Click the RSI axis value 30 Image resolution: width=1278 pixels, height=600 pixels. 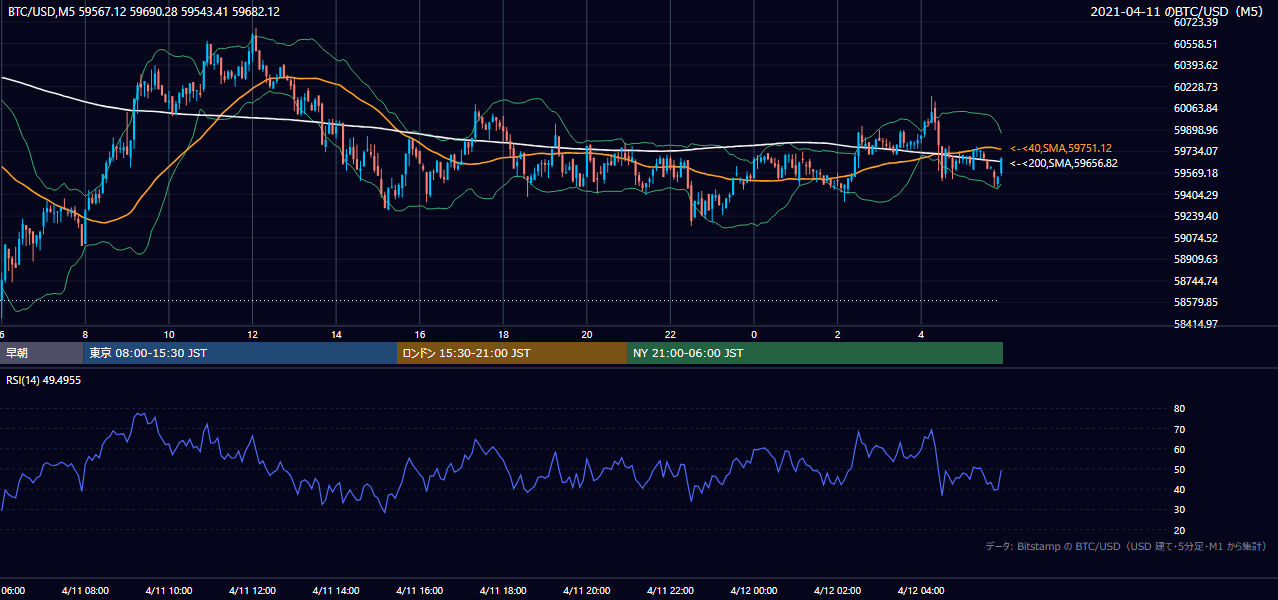(1179, 510)
